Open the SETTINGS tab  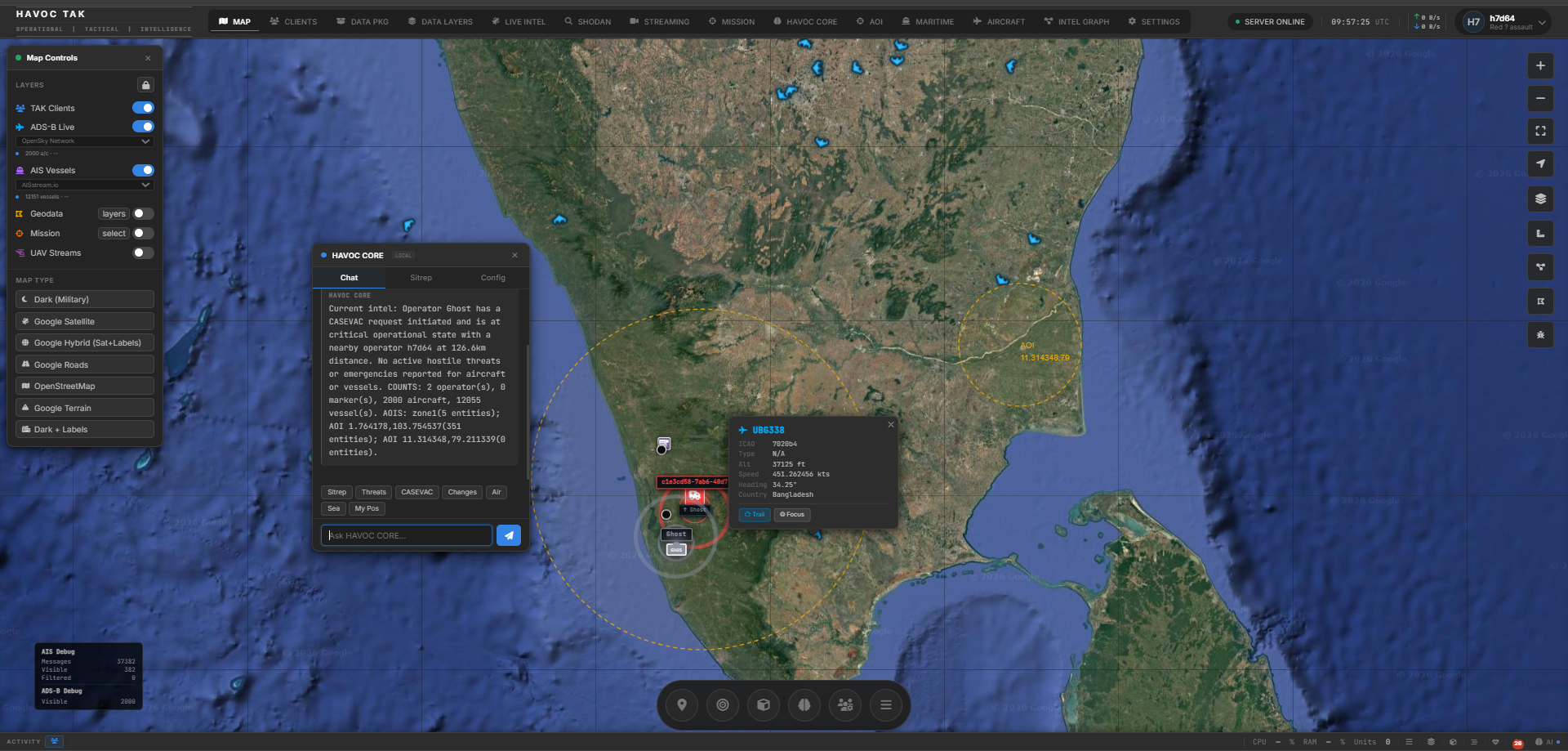click(x=1154, y=22)
